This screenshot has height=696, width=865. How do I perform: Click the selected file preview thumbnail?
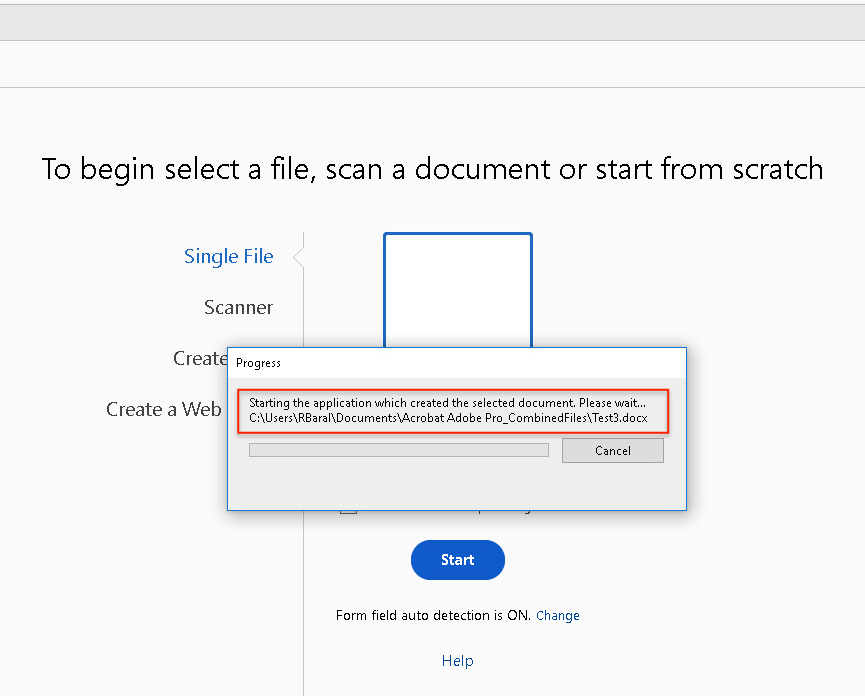[457, 290]
